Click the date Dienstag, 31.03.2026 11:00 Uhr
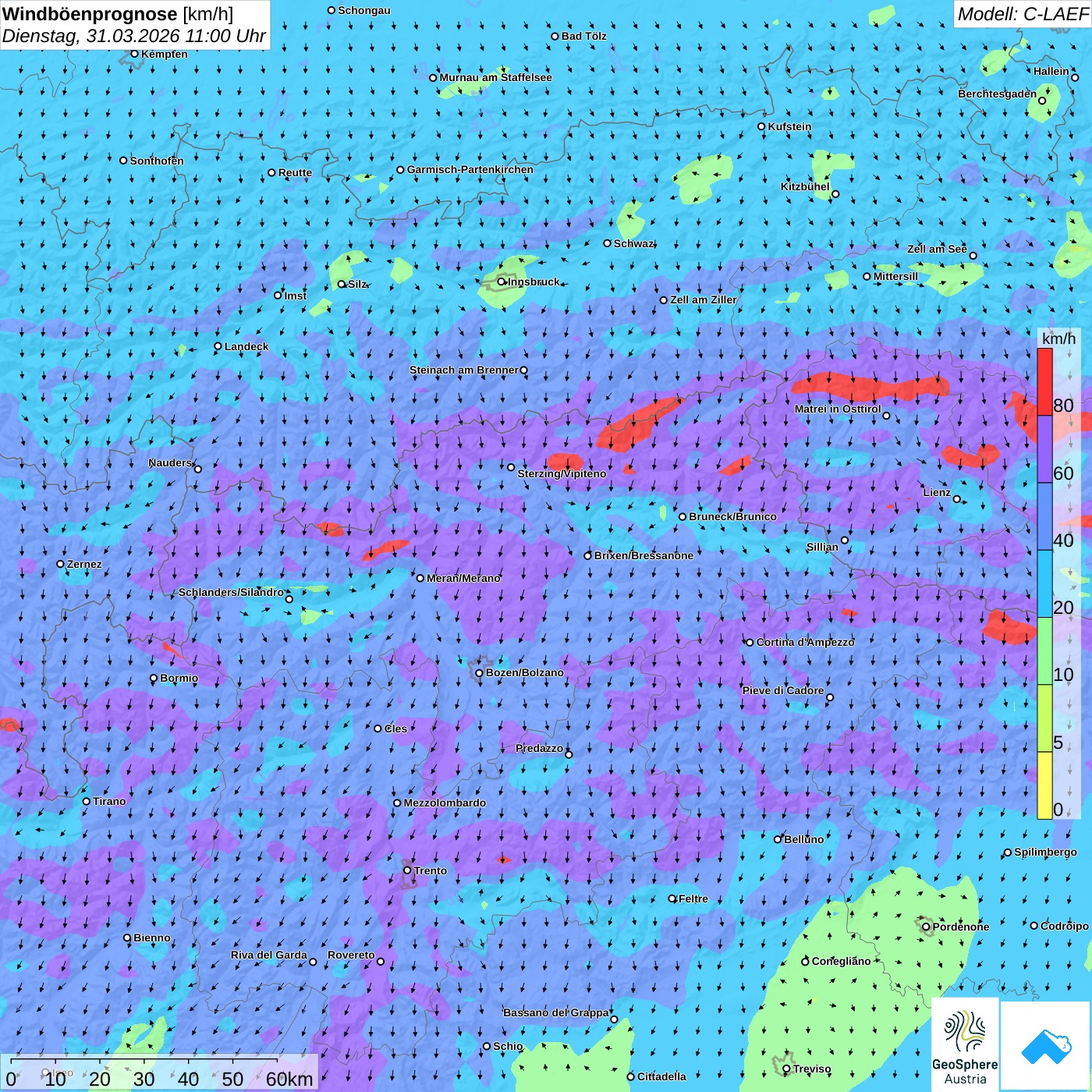 coord(134,36)
